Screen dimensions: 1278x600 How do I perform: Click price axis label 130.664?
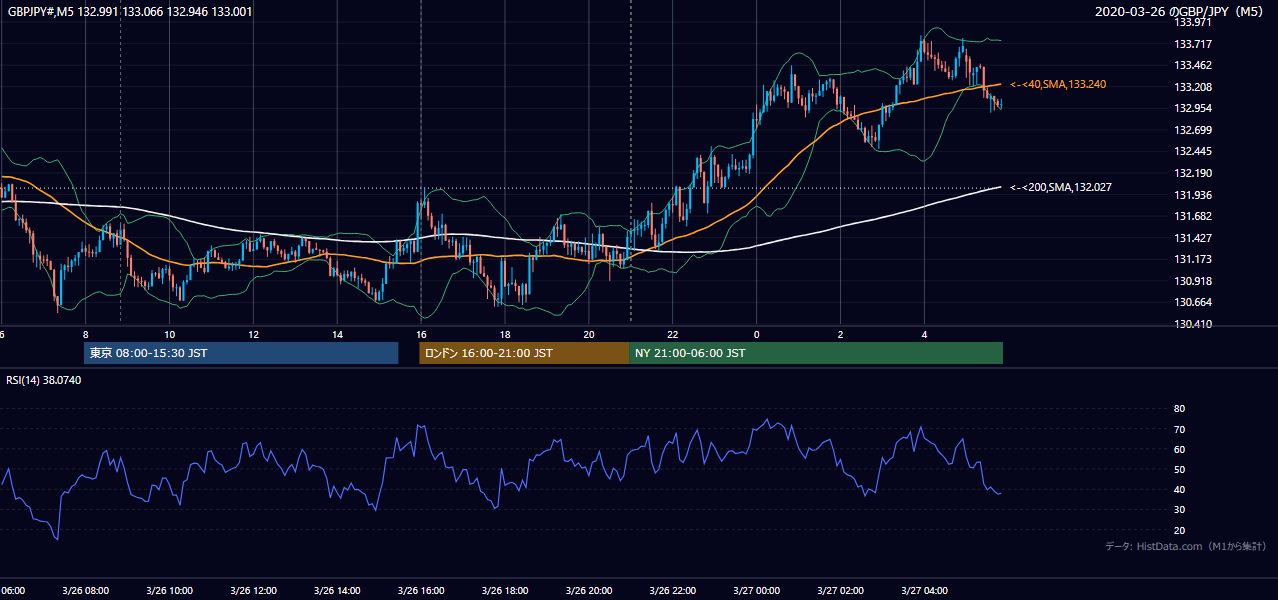(x=1193, y=303)
